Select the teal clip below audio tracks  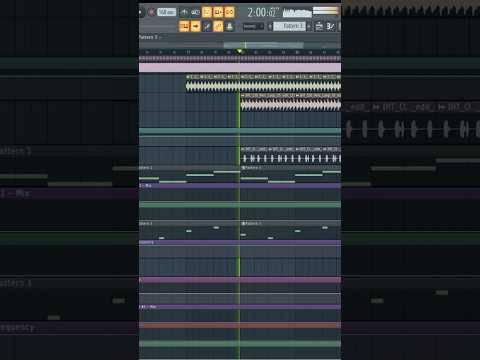[240, 131]
